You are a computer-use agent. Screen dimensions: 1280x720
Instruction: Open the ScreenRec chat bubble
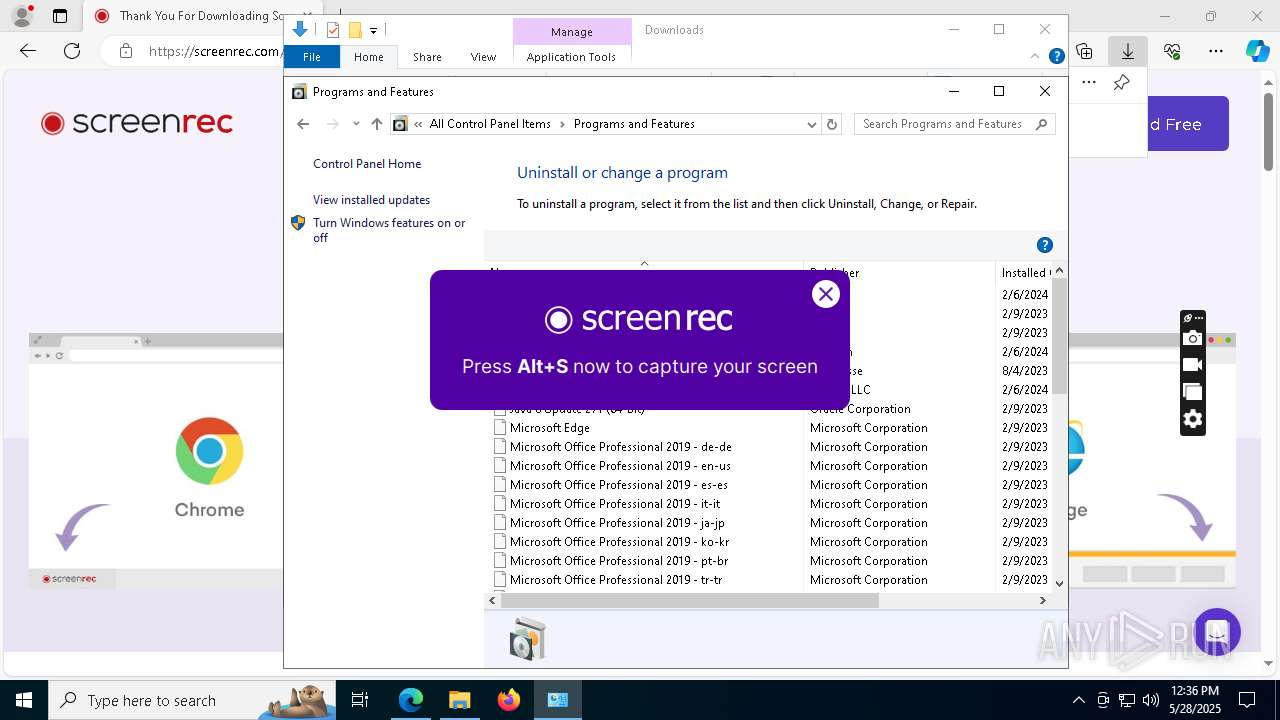pos(1216,633)
